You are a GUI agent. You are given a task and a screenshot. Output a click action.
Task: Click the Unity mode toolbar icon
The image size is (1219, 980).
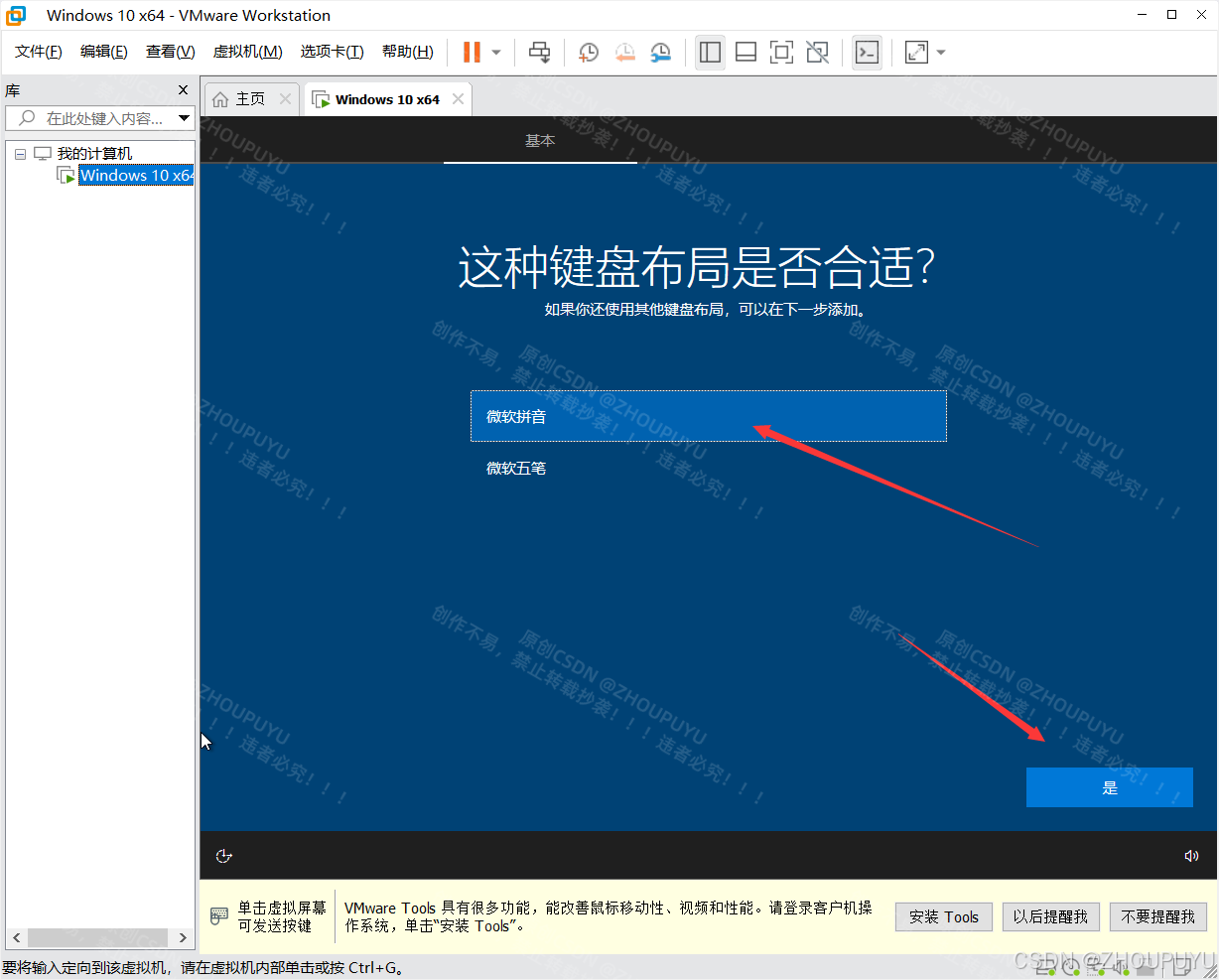click(x=817, y=52)
